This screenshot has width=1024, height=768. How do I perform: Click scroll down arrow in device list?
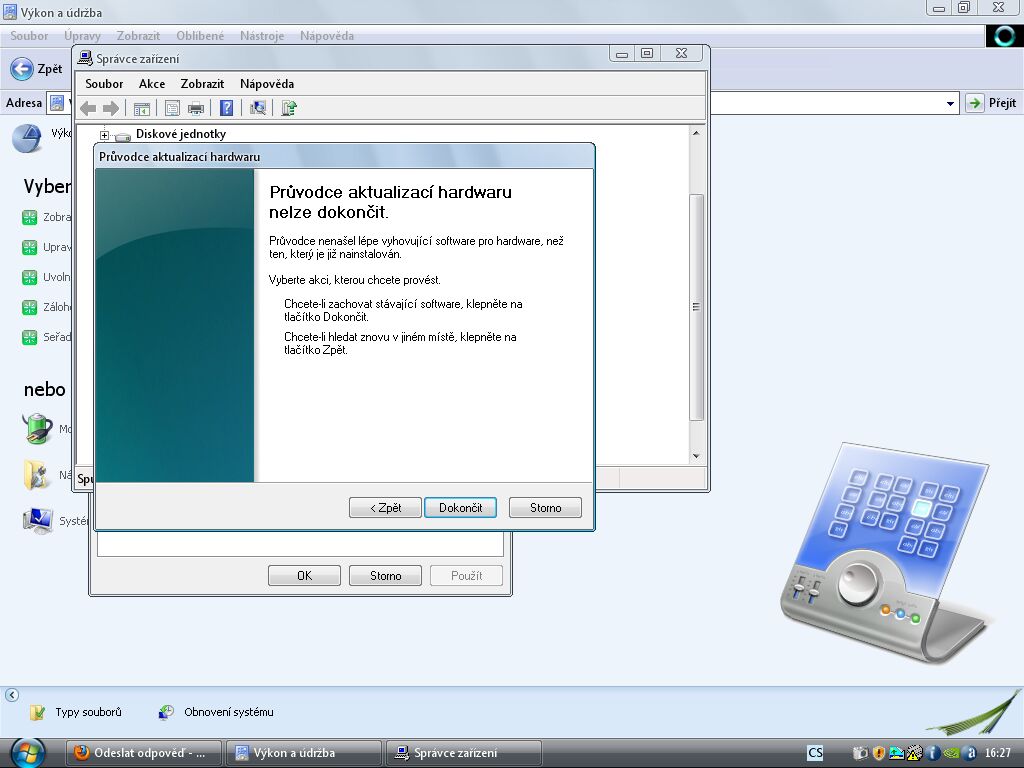pyautogui.click(x=696, y=456)
